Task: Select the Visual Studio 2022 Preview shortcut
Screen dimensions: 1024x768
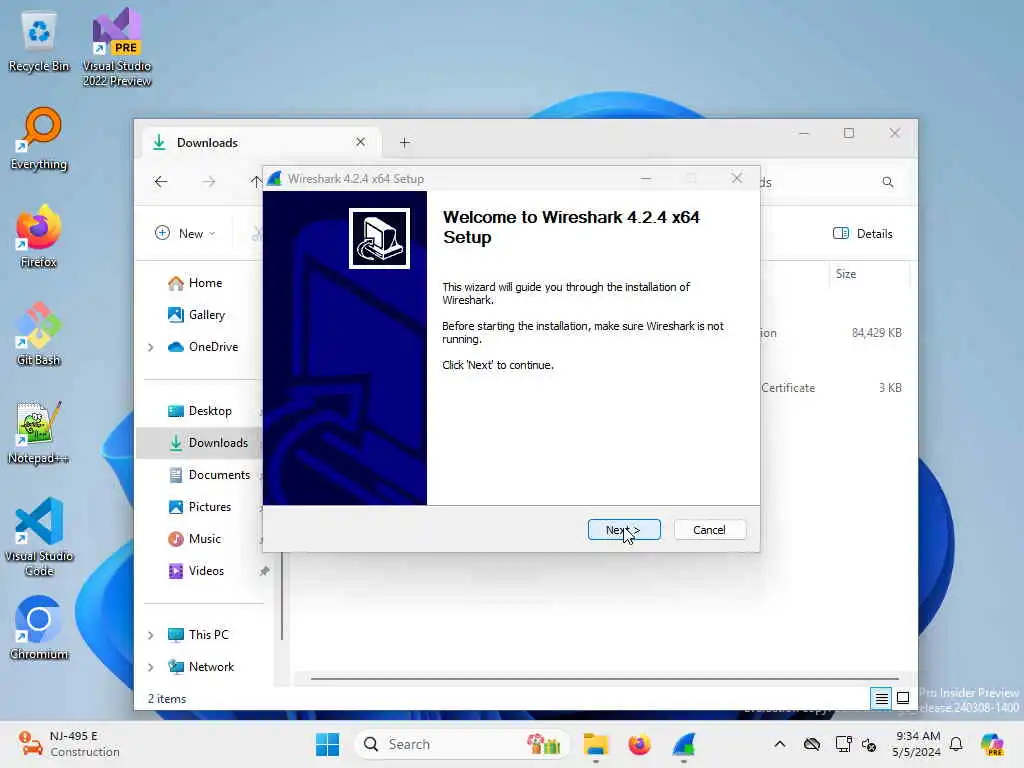Action: (117, 48)
